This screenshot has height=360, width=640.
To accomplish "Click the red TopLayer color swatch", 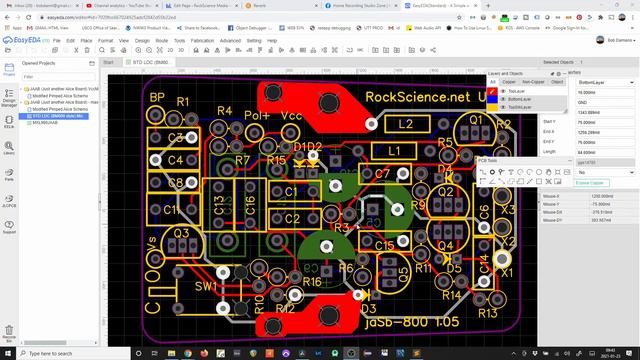I will [493, 91].
